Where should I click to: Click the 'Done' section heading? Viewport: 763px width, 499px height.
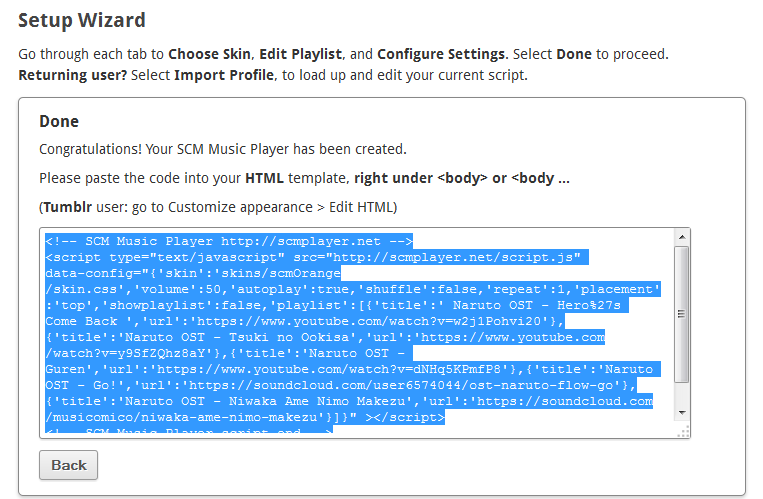tap(59, 121)
